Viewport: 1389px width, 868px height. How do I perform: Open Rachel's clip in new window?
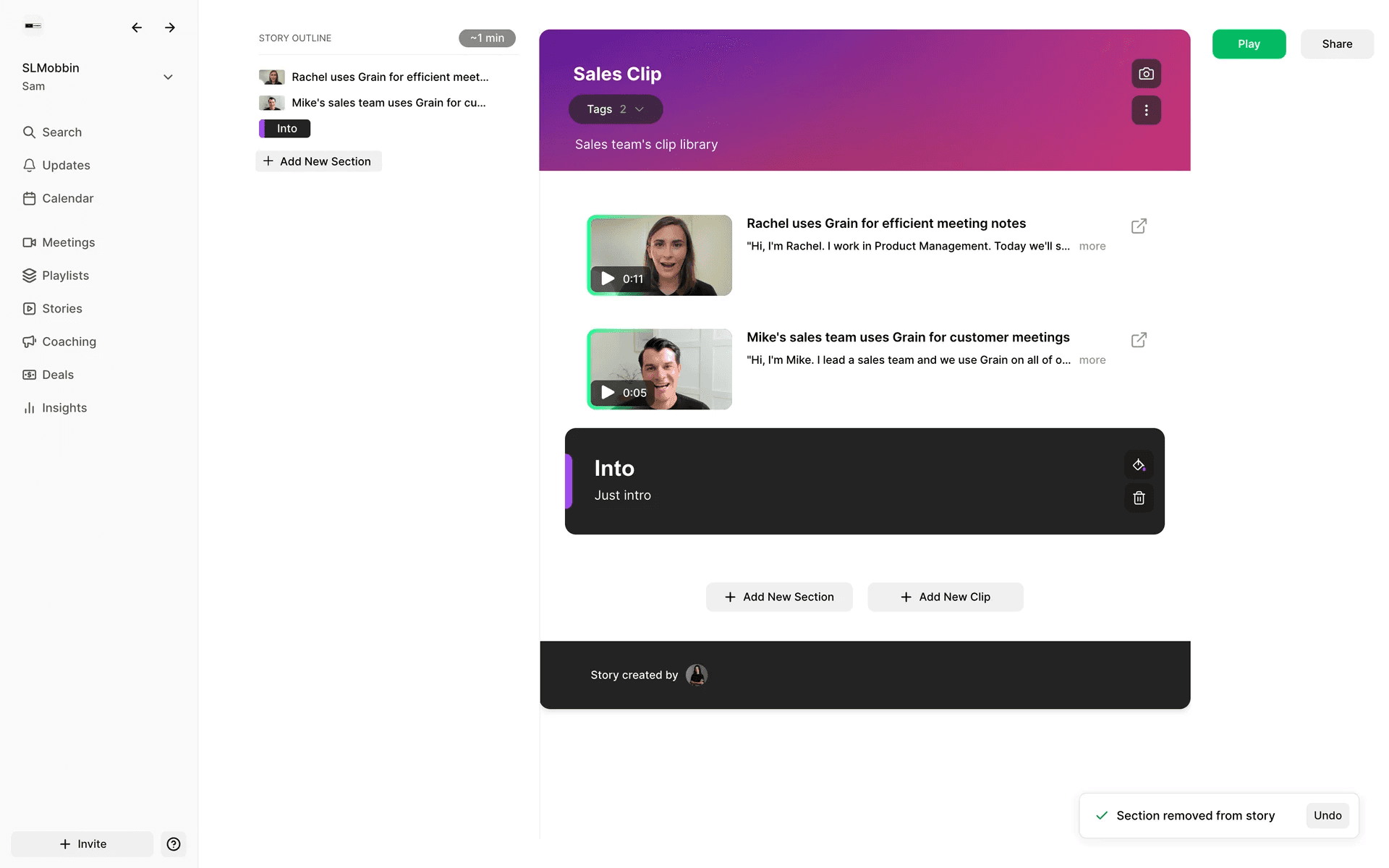(1139, 226)
